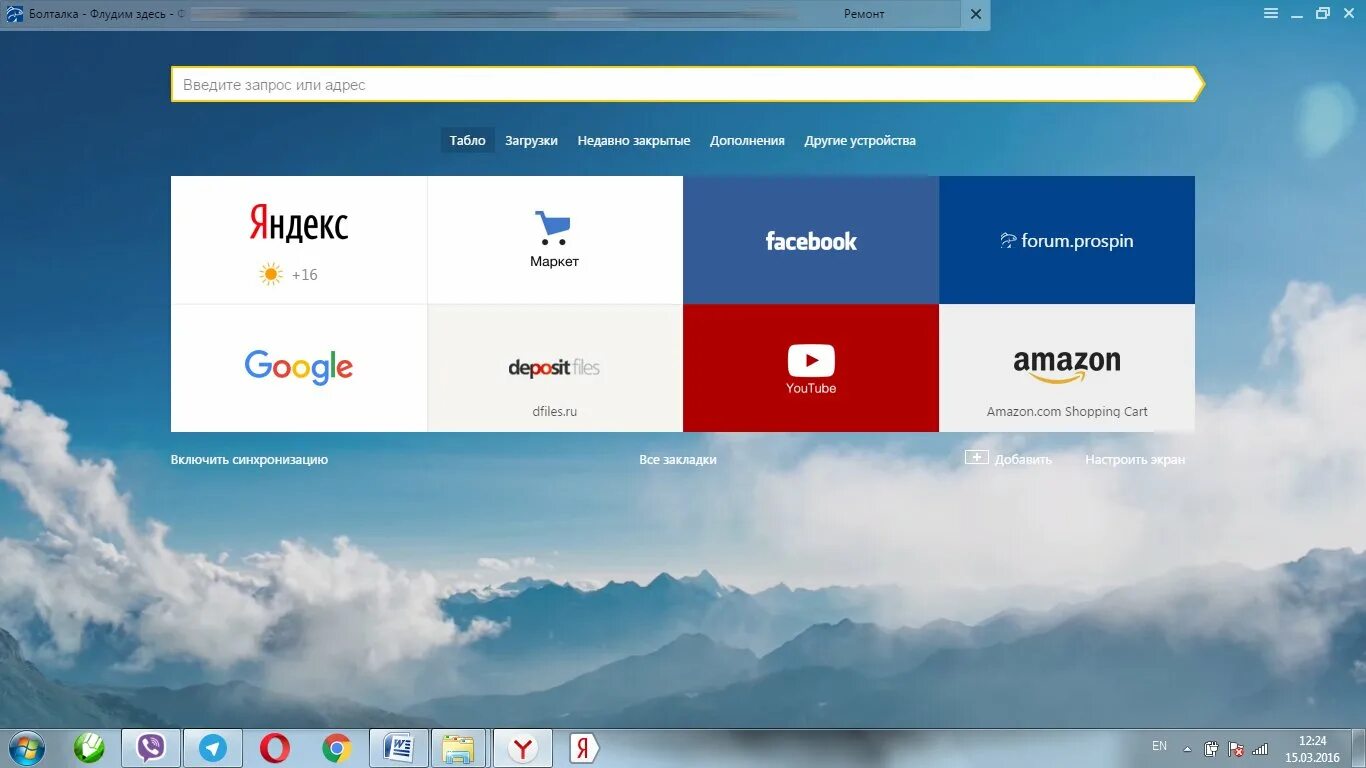Open Microsoft Word from the taskbar

[399, 748]
